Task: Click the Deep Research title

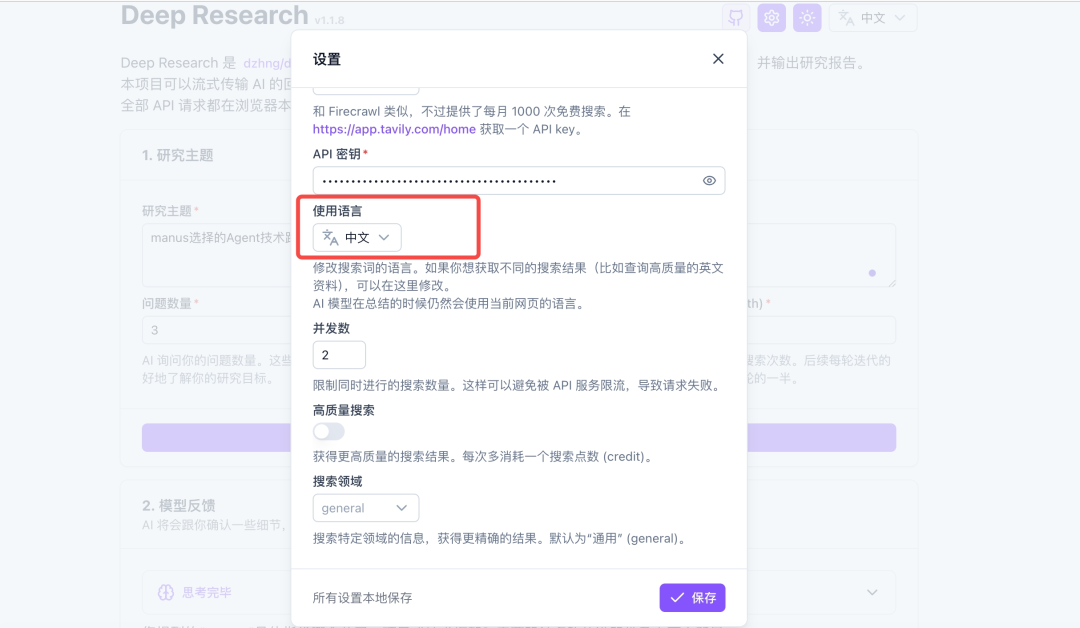Action: [x=215, y=15]
